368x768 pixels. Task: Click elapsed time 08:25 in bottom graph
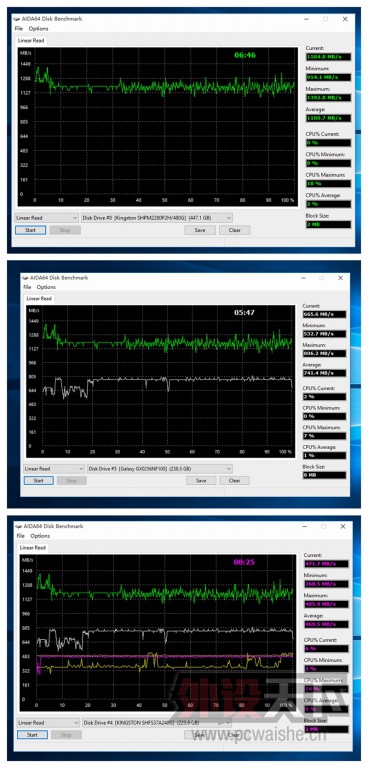[244, 562]
